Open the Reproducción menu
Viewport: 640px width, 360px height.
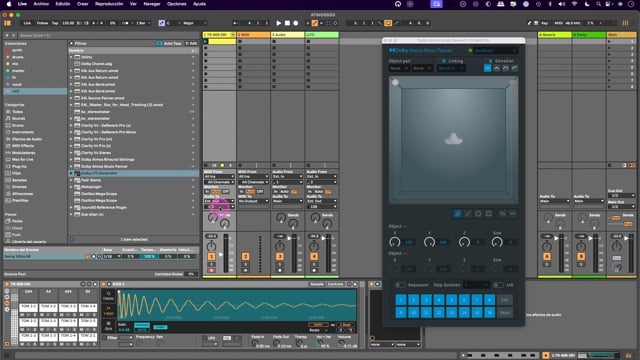[x=109, y=4]
